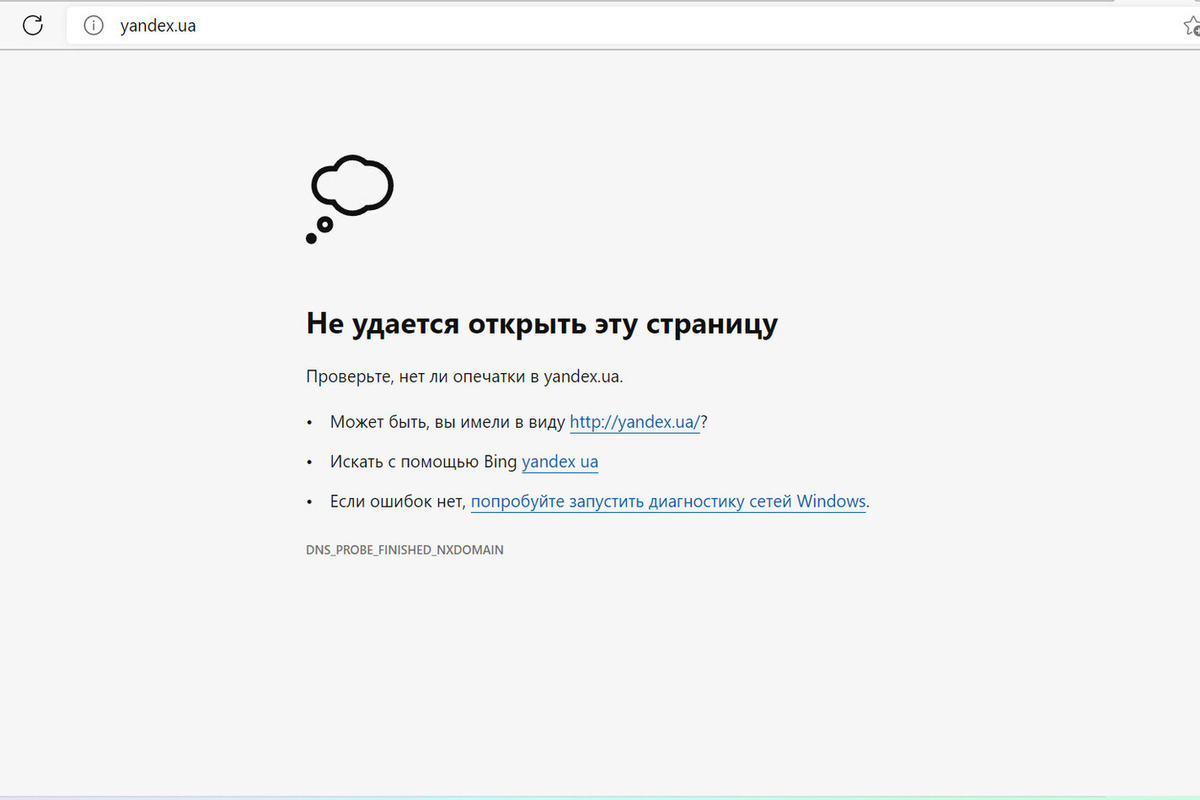Screen dimensions: 1200x800
Task: Click the "Если ошибок нет" text
Action: pos(397,502)
